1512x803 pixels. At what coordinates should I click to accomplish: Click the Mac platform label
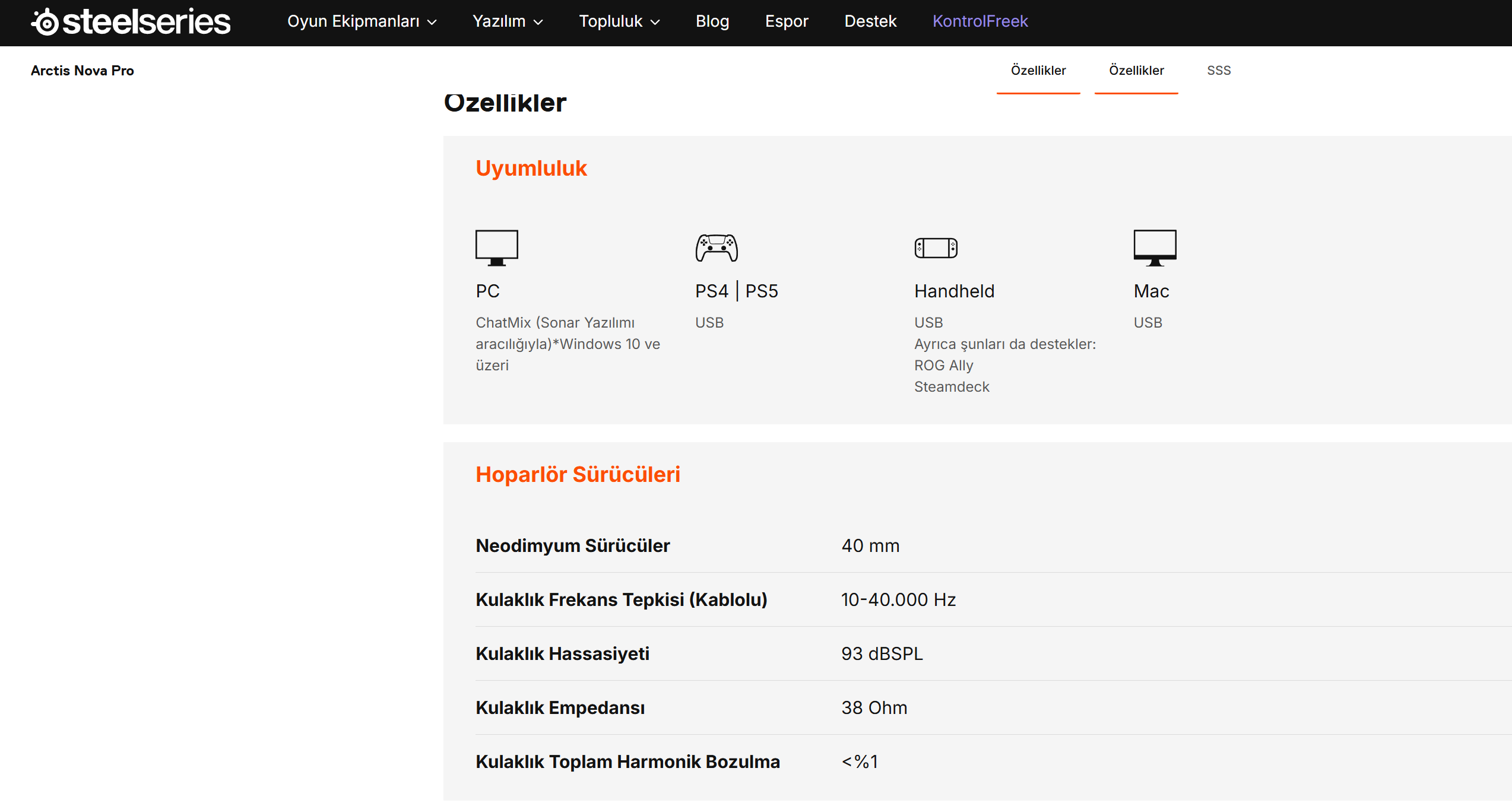tap(1152, 291)
